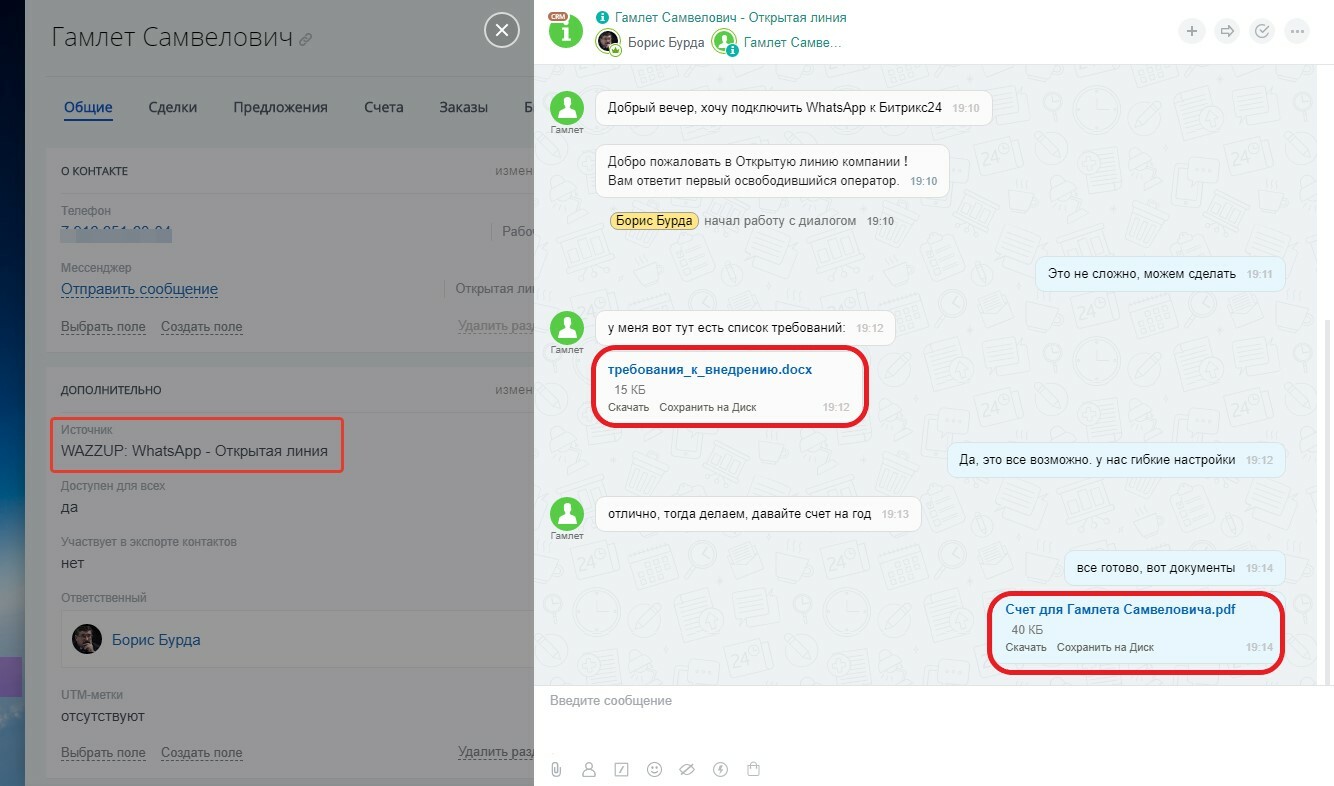
Task: Open quick answers lightning icon
Action: (720, 769)
